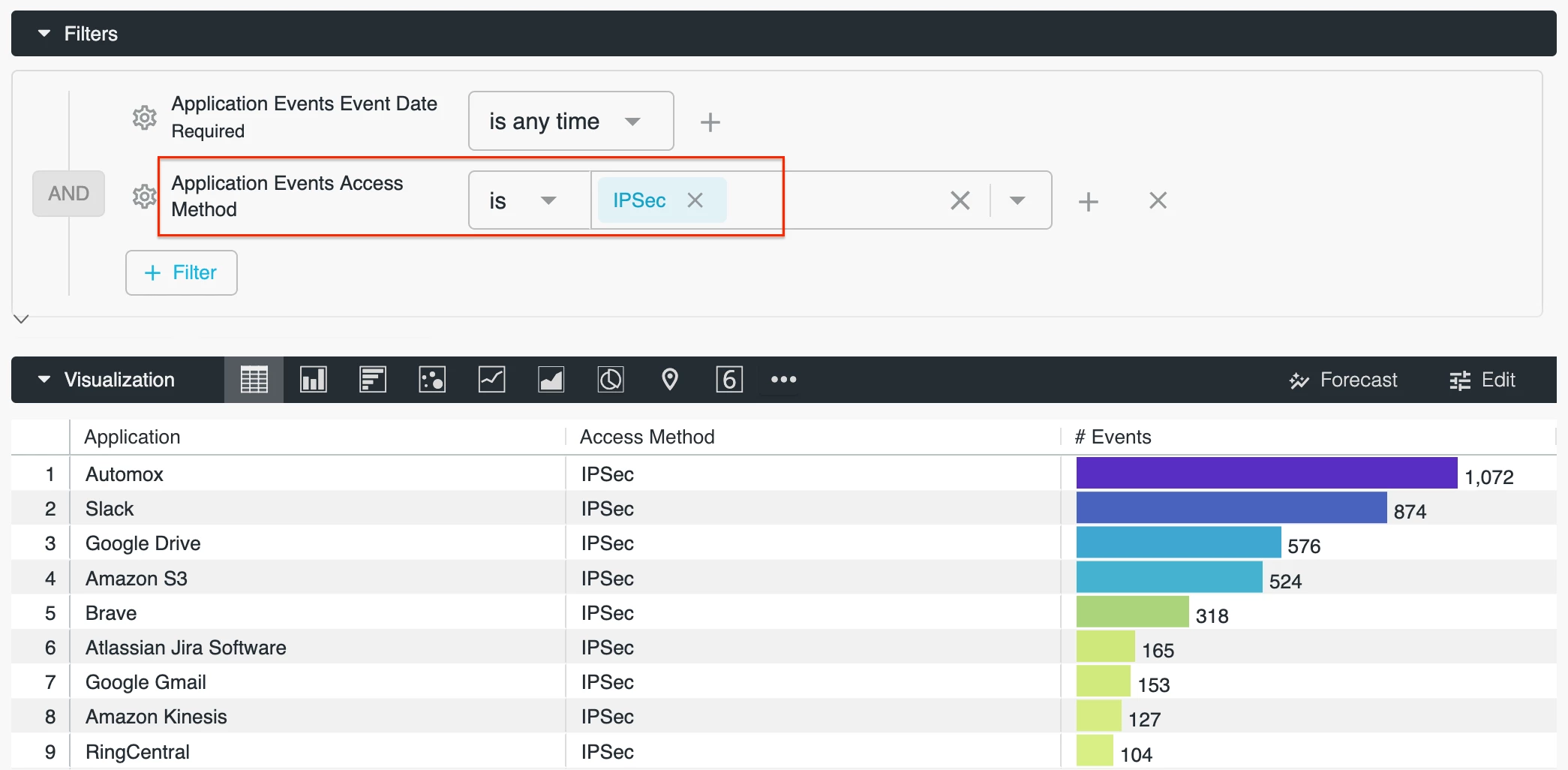Image resolution: width=1568 pixels, height=770 pixels.
Task: Open settings gear for Access Method filter
Action: click(144, 197)
